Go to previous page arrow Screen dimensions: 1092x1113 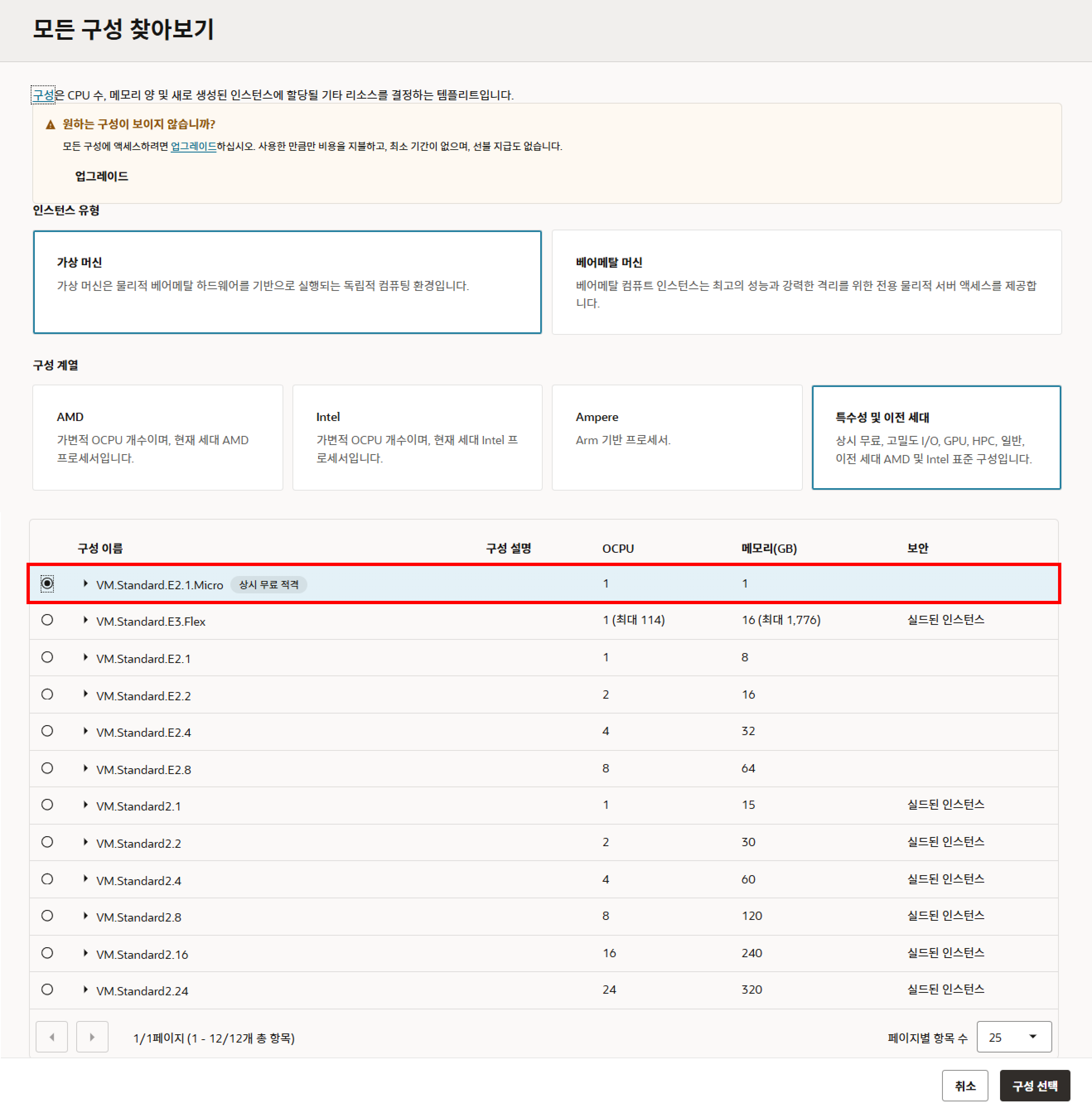coord(52,1037)
